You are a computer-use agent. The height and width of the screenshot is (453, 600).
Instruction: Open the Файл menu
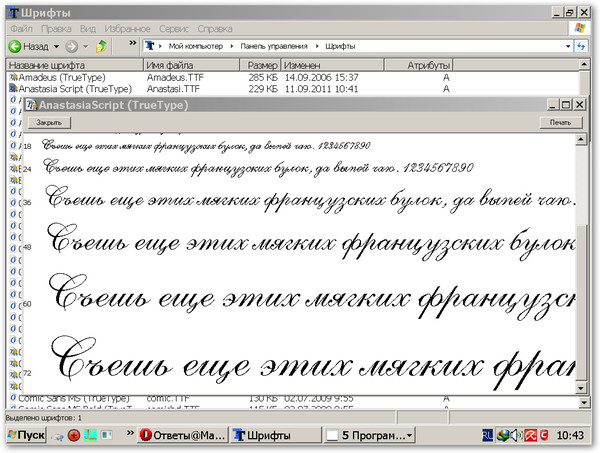coord(21,29)
